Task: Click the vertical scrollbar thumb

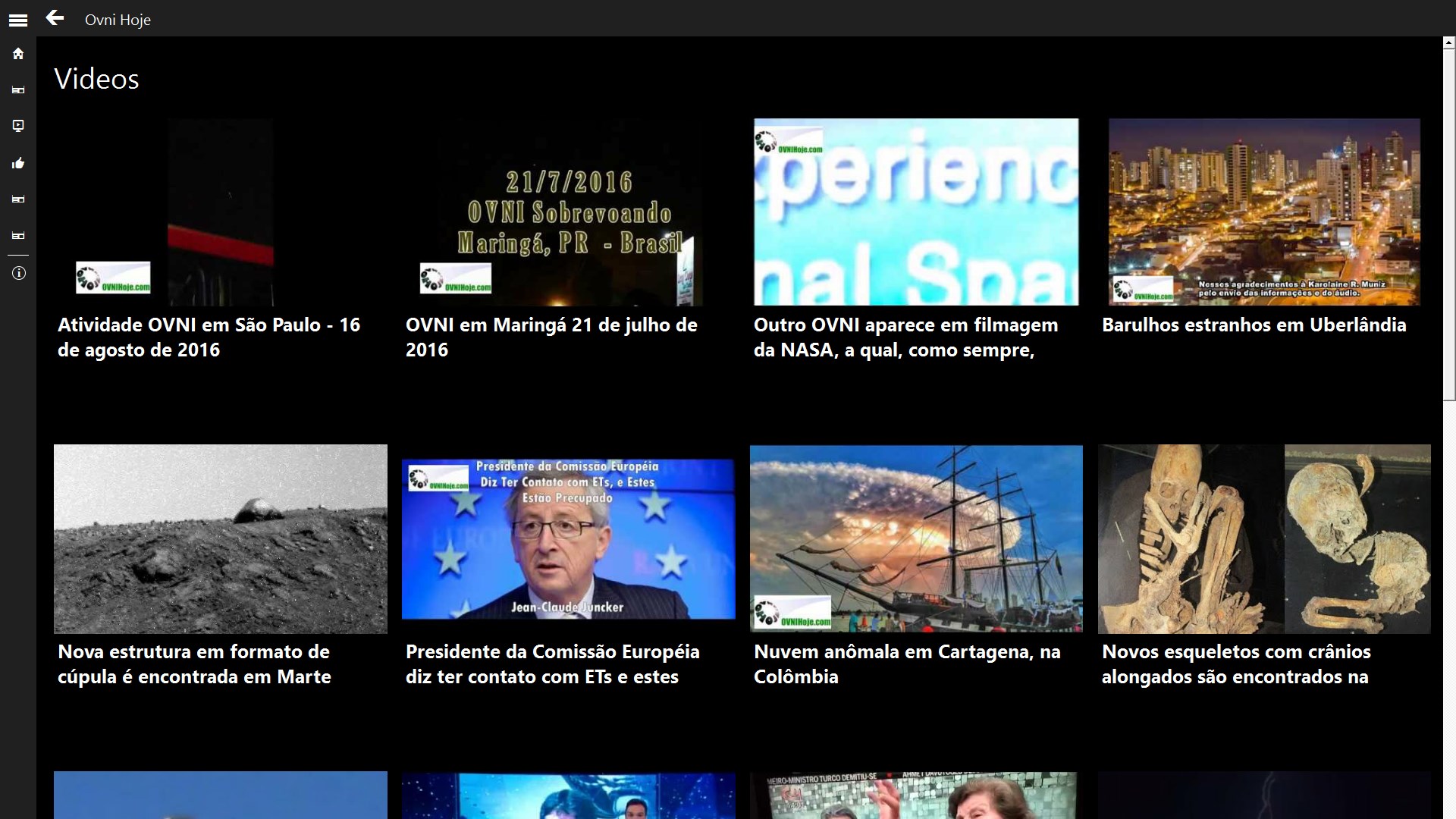Action: 1449,224
